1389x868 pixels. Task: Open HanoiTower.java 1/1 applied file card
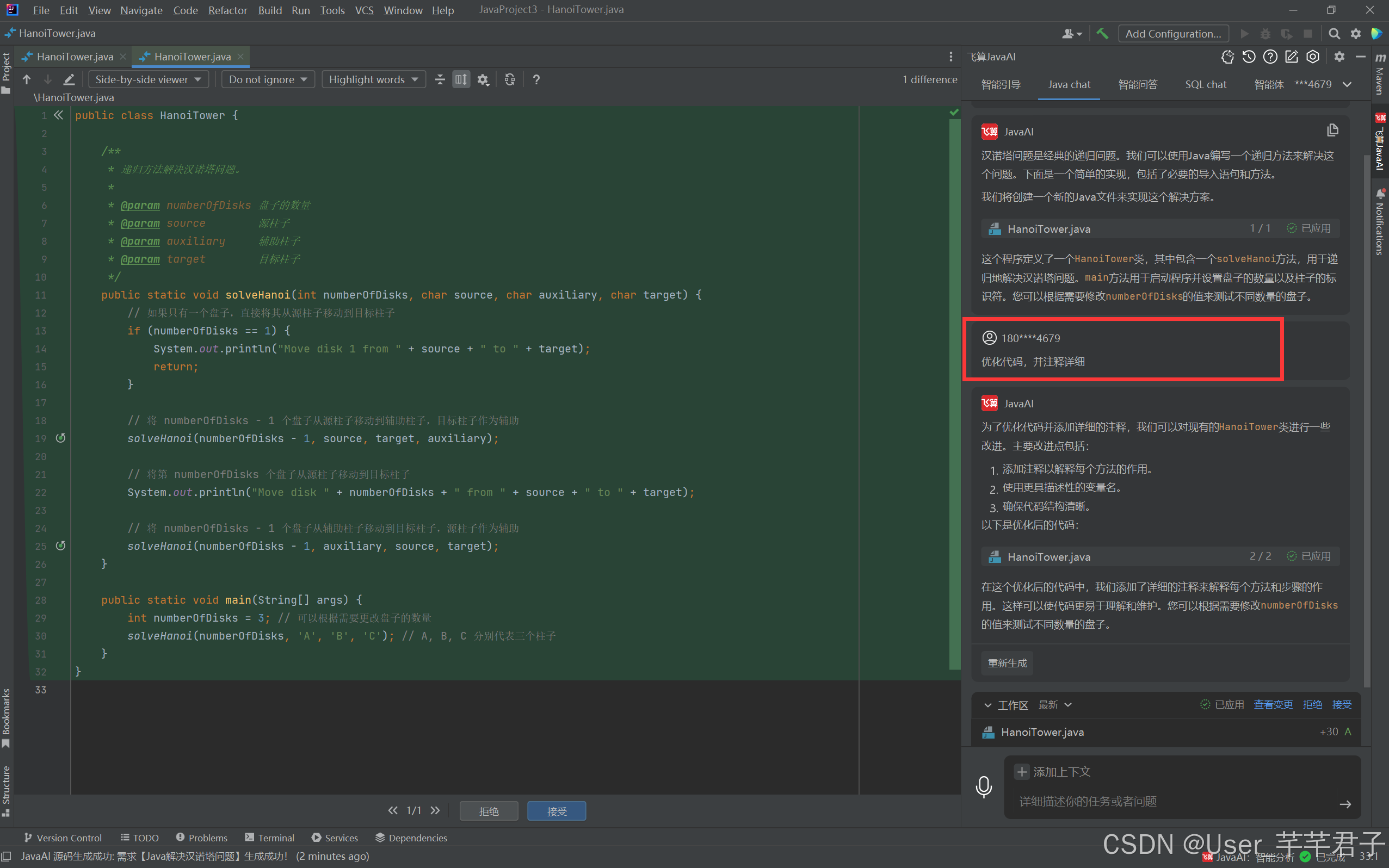[x=1160, y=228]
